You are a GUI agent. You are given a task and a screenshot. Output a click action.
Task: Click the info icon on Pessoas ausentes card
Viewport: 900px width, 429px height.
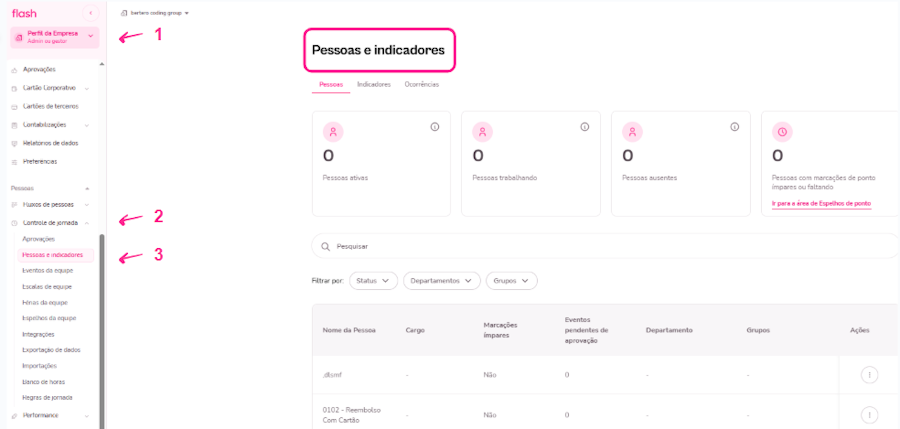pyautogui.click(x=734, y=127)
